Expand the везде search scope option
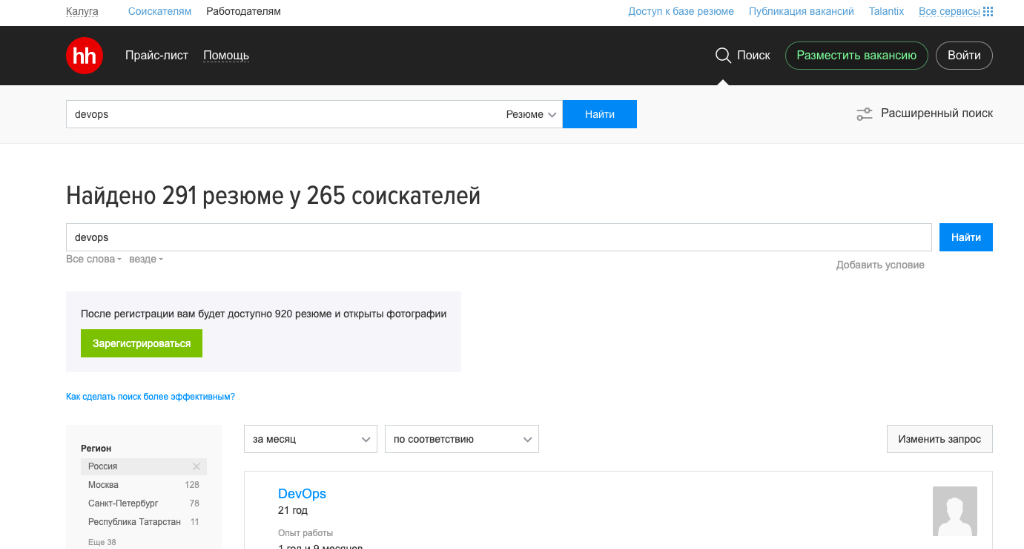 (x=145, y=260)
